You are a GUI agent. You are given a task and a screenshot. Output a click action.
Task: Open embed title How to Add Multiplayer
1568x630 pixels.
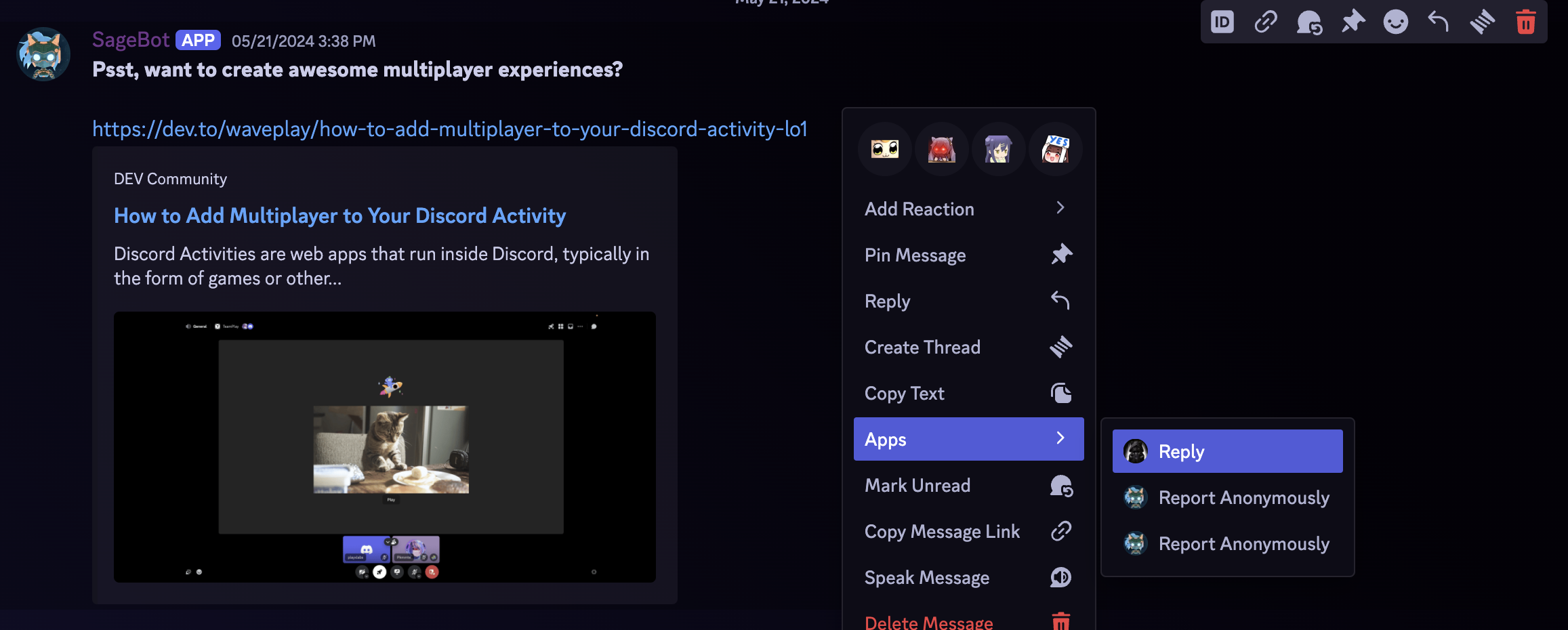click(x=339, y=215)
